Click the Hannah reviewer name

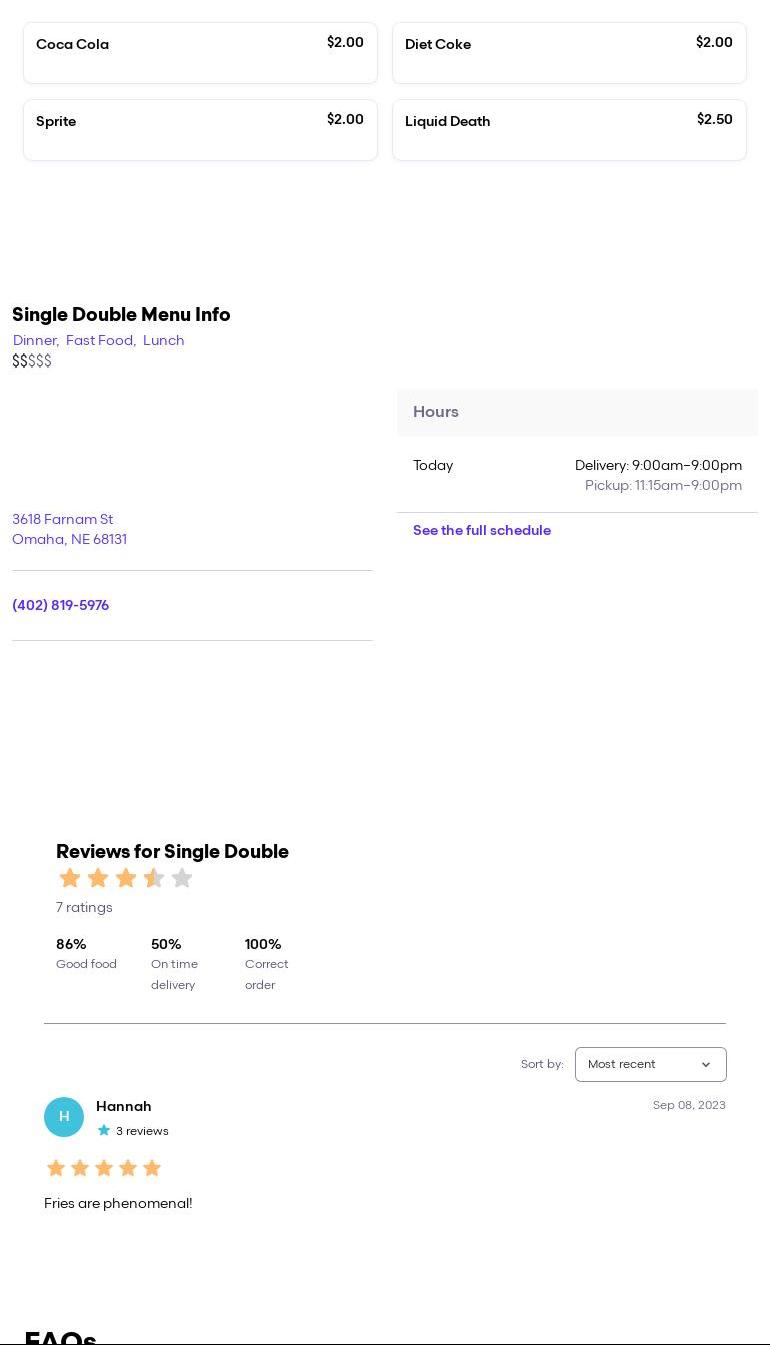point(124,1107)
